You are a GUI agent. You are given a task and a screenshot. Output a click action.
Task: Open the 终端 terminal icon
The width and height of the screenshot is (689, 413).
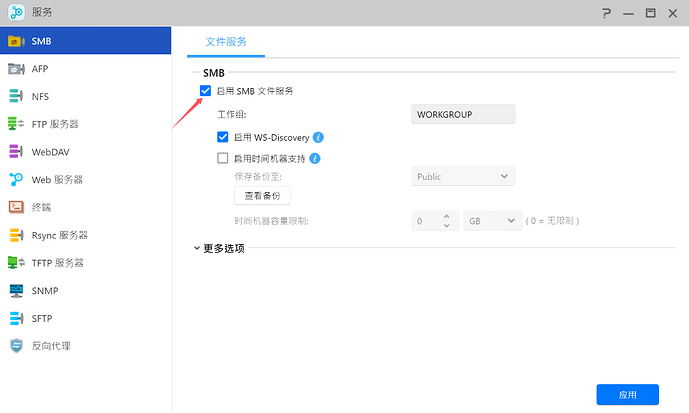pyautogui.click(x=16, y=207)
